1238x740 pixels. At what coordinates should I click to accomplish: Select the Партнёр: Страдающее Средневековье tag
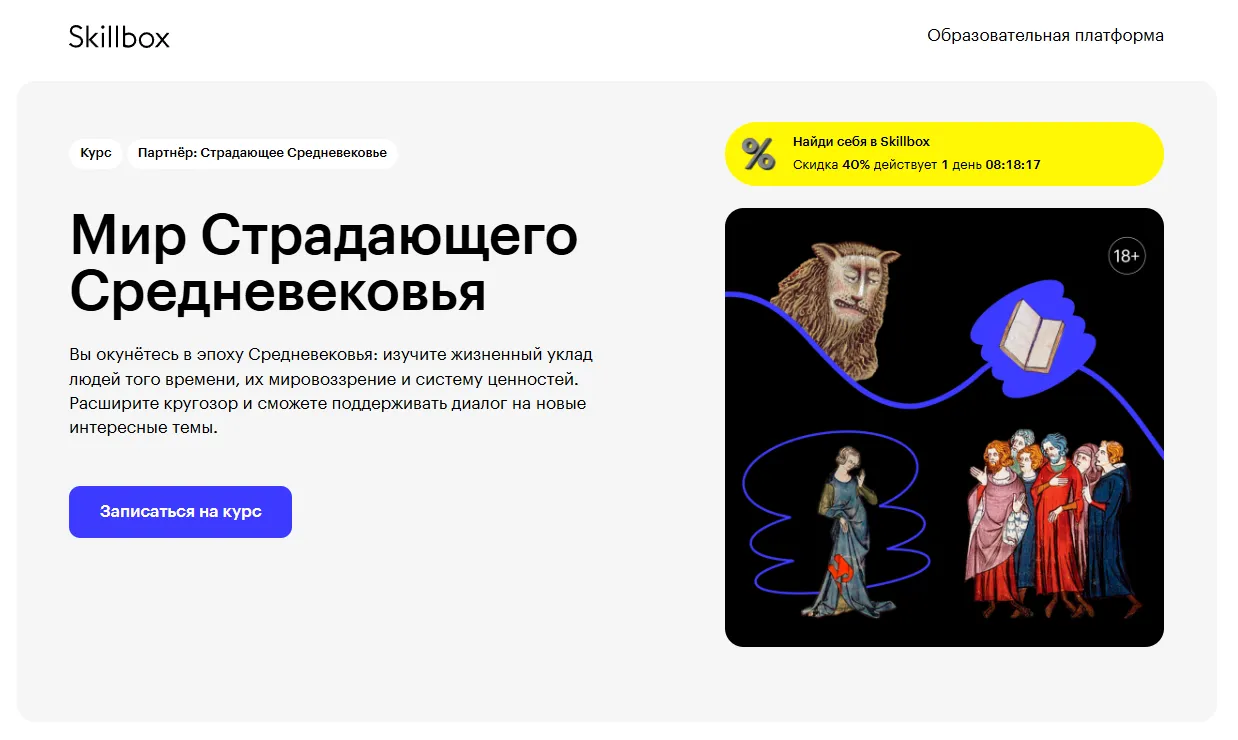pos(262,154)
